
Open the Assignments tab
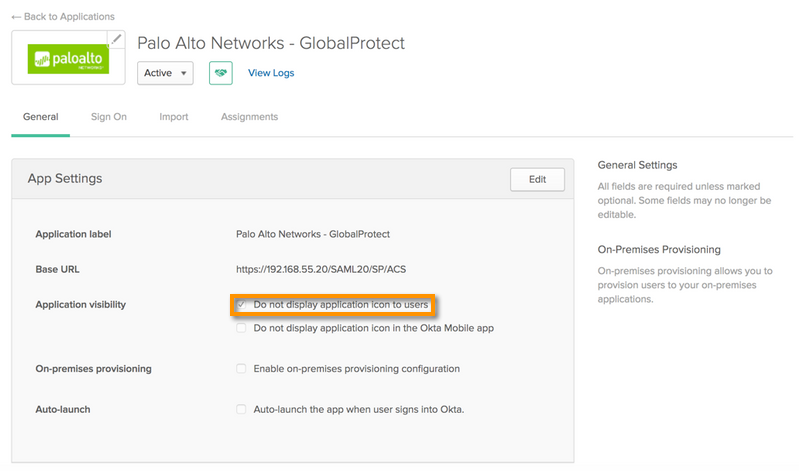(x=249, y=117)
